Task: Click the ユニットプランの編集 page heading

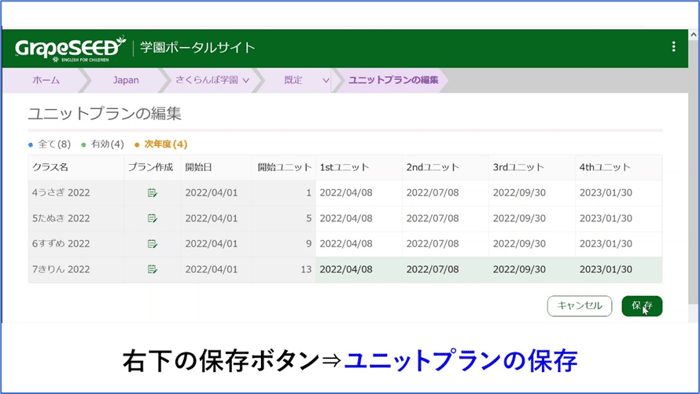Action: pyautogui.click(x=104, y=113)
